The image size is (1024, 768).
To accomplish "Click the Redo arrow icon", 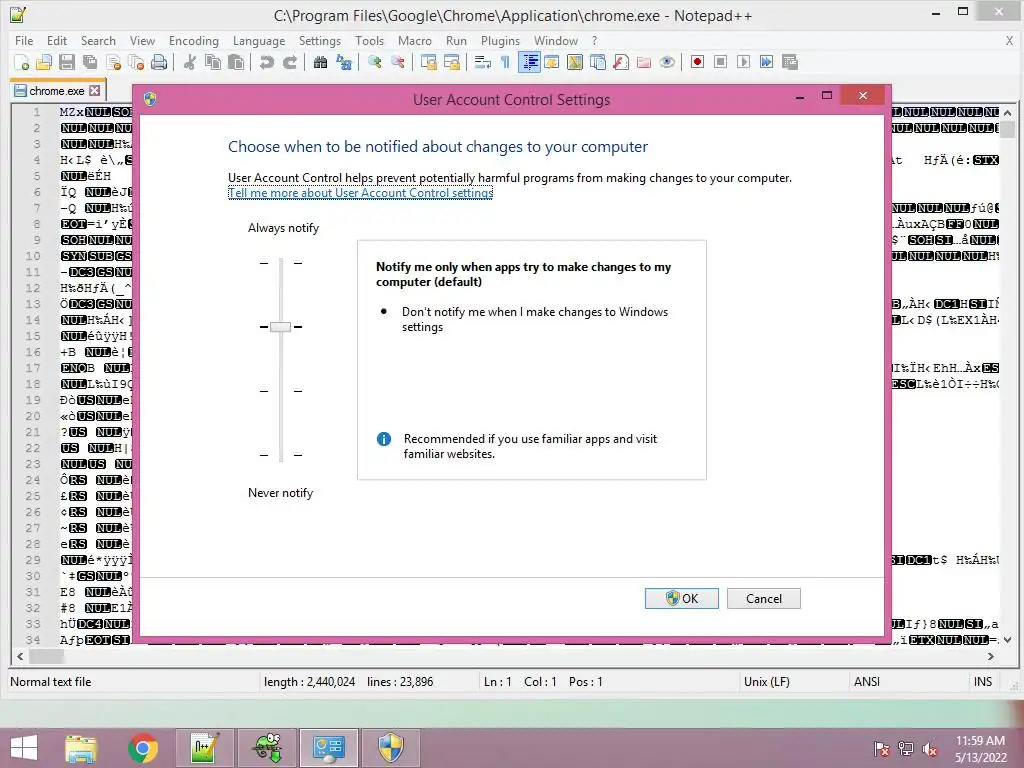I will pyautogui.click(x=289, y=62).
